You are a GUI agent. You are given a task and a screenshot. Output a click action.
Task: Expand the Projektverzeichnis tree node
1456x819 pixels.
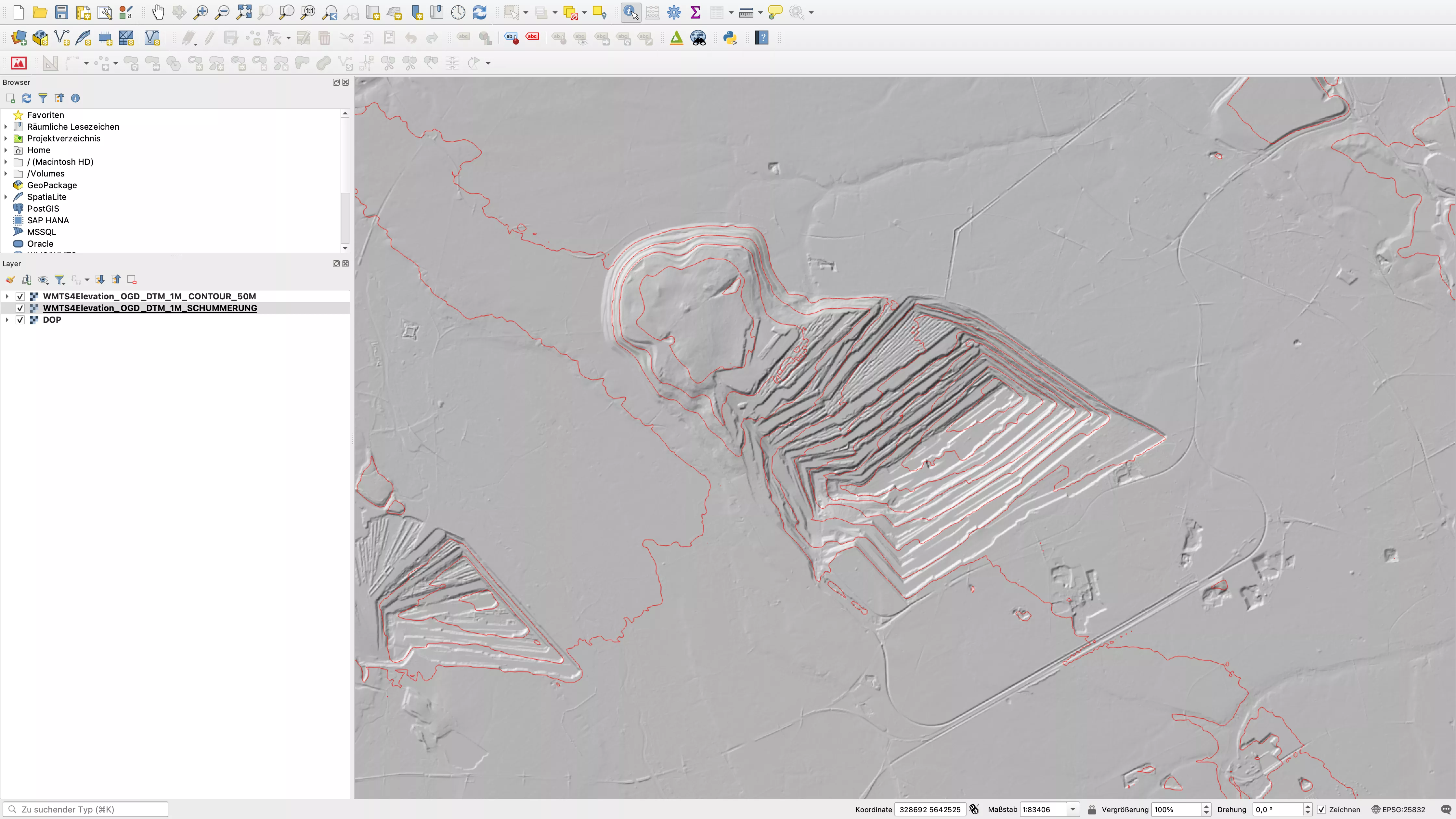point(6,138)
